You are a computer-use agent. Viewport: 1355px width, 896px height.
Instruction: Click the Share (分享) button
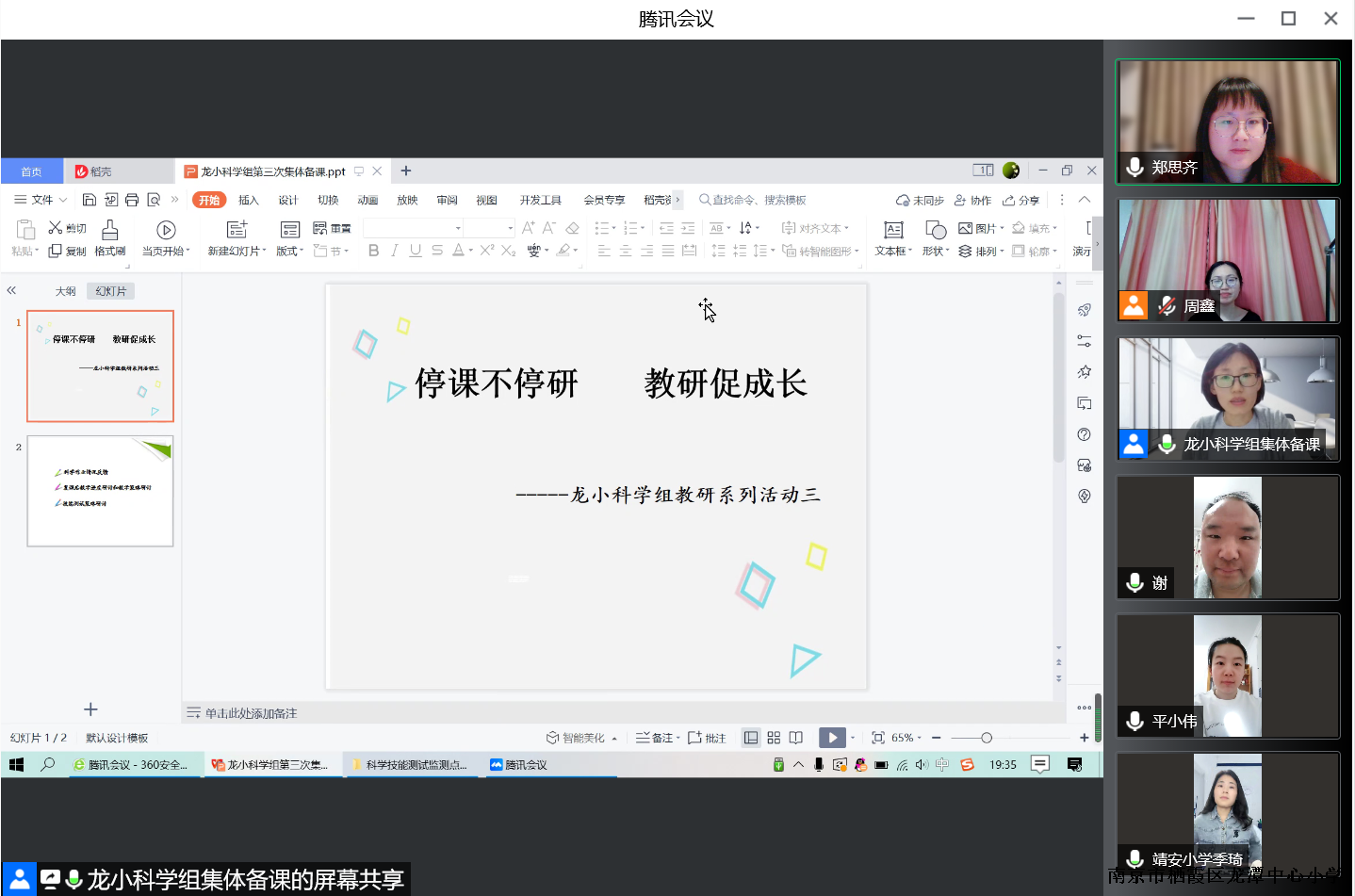tap(1020, 200)
